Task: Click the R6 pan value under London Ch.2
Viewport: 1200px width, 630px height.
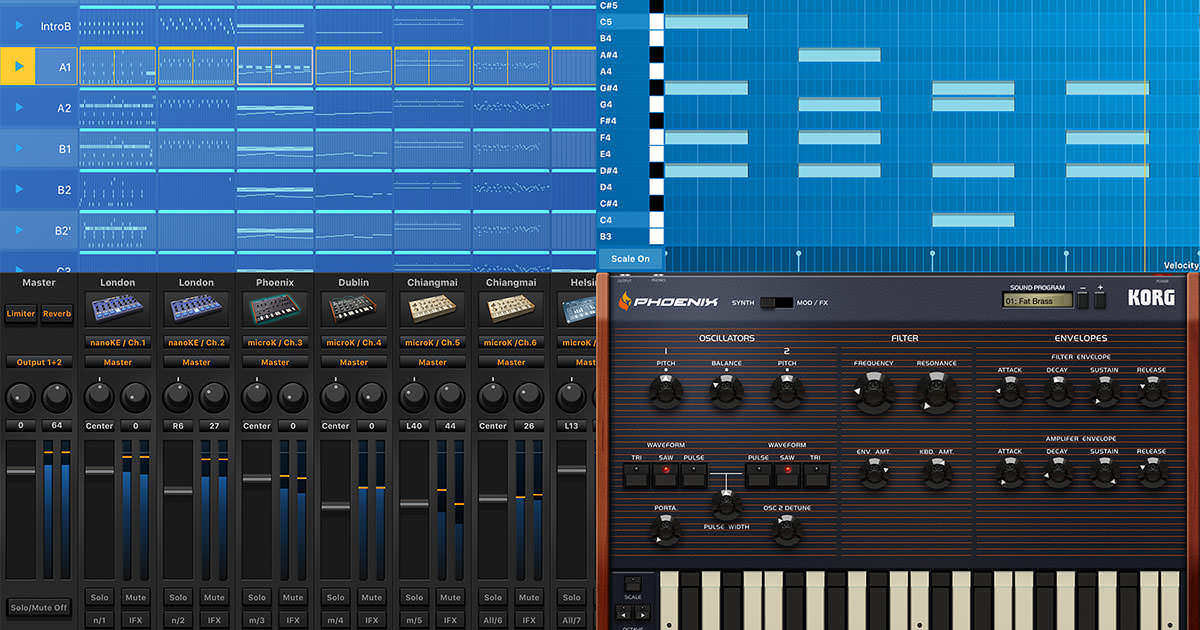Action: (x=178, y=426)
